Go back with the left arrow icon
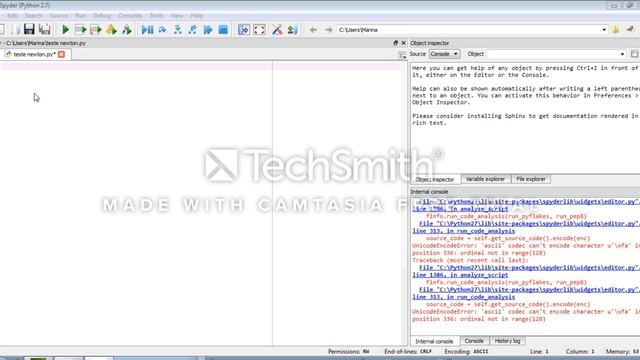Screen dimensions: 640x360 pos(313,30)
